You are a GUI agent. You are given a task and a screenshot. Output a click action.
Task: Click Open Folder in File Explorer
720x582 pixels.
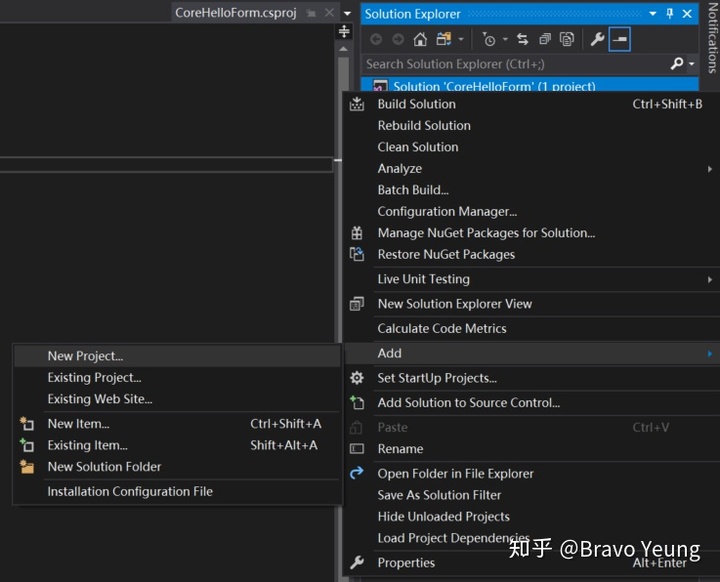coord(531,474)
